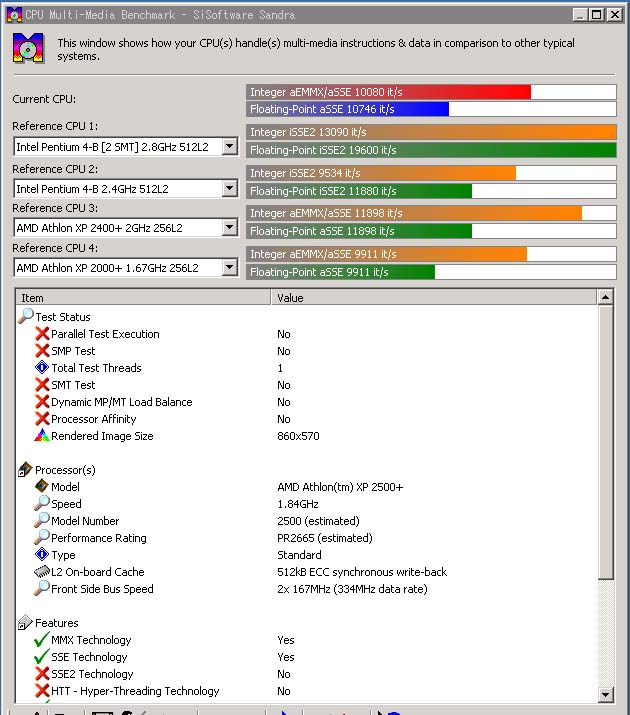Screen dimensions: 630x715
Task: Click the L2 On-board Cache memory icon
Action: pos(42,572)
